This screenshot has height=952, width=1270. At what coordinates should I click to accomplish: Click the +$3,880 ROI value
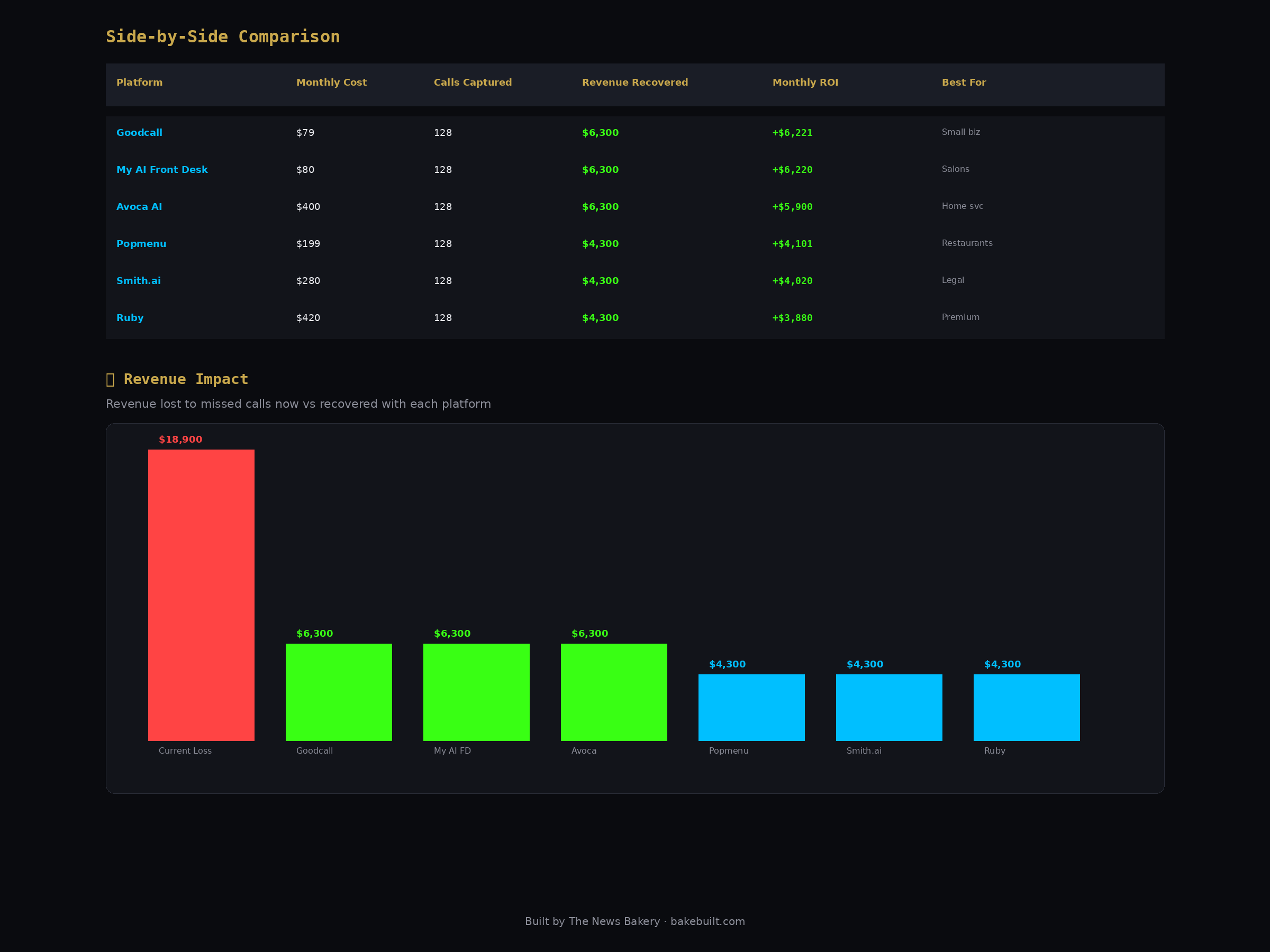point(792,318)
